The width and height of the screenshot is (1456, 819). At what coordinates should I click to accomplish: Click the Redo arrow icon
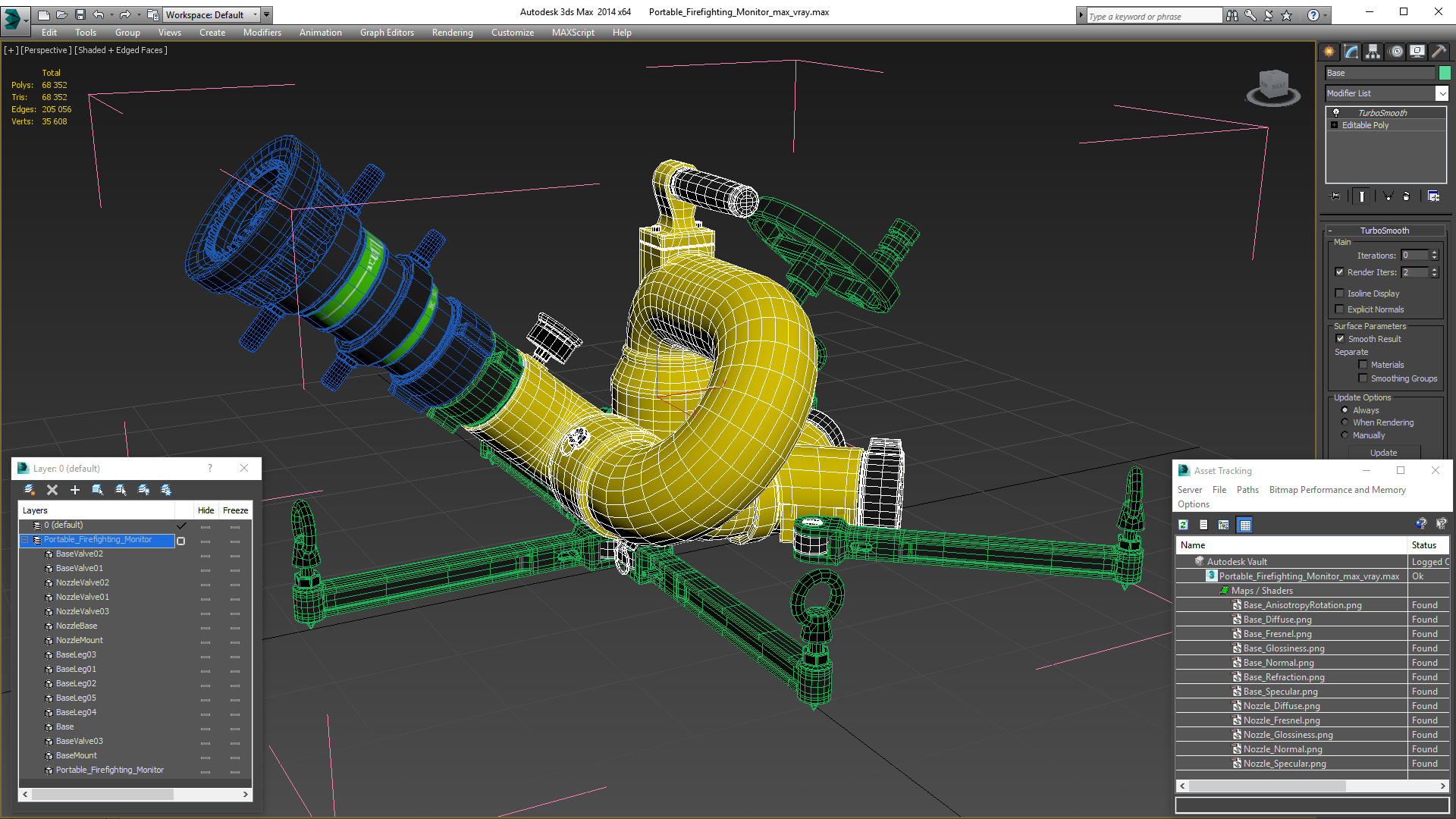[x=125, y=14]
